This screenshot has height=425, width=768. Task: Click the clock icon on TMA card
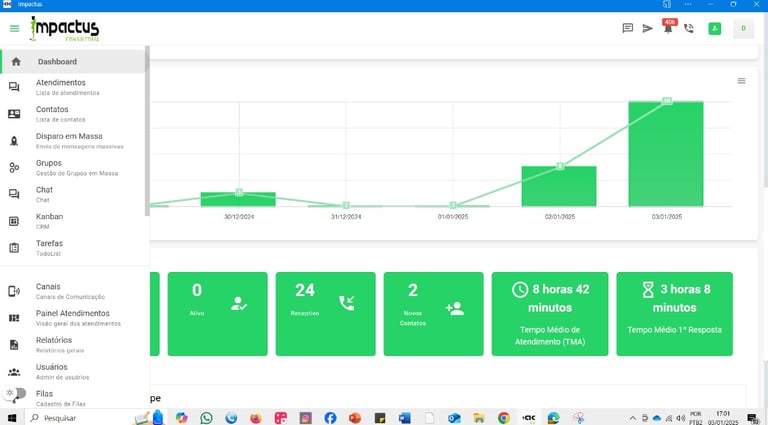(520, 290)
